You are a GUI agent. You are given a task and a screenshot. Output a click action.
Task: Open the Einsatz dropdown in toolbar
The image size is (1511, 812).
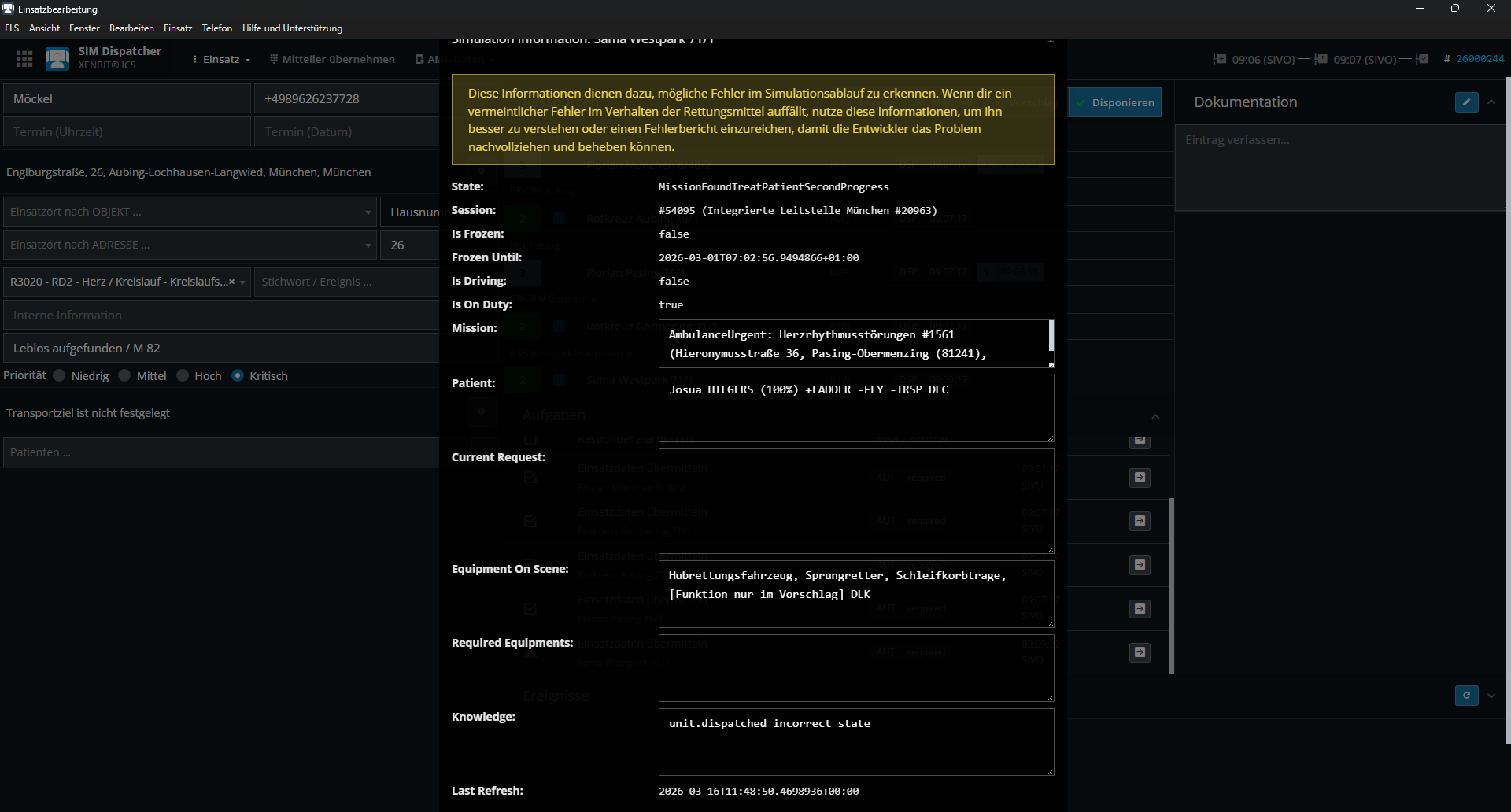pyautogui.click(x=222, y=59)
